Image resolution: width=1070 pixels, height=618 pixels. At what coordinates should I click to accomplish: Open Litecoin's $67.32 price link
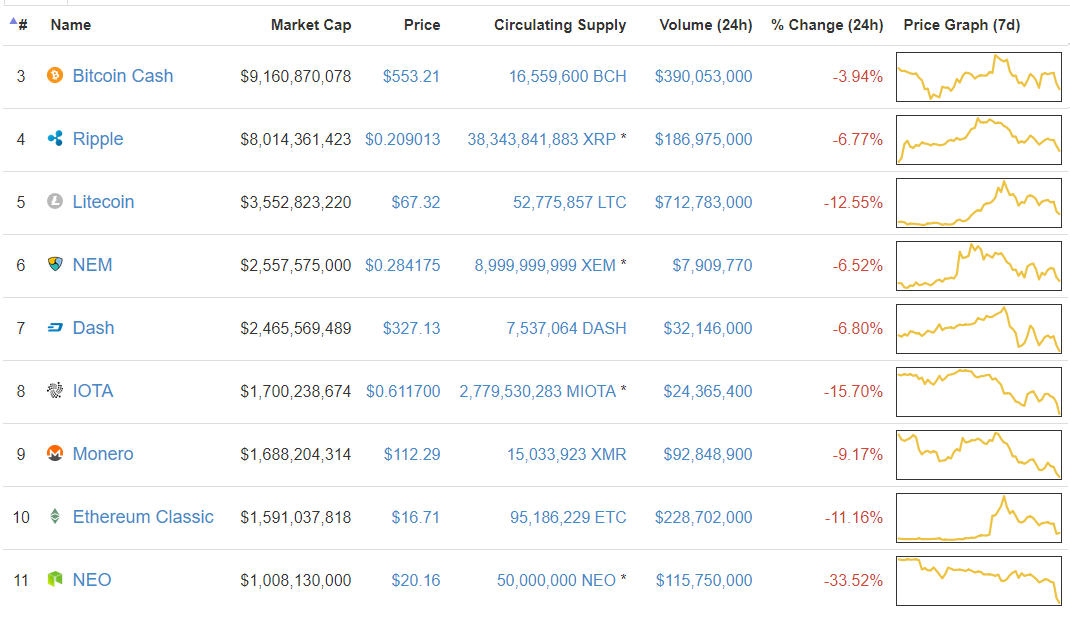click(415, 202)
